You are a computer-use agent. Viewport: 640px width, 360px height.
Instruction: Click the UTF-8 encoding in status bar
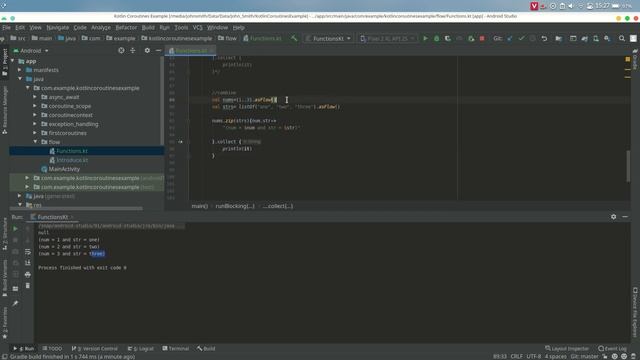pos(533,356)
